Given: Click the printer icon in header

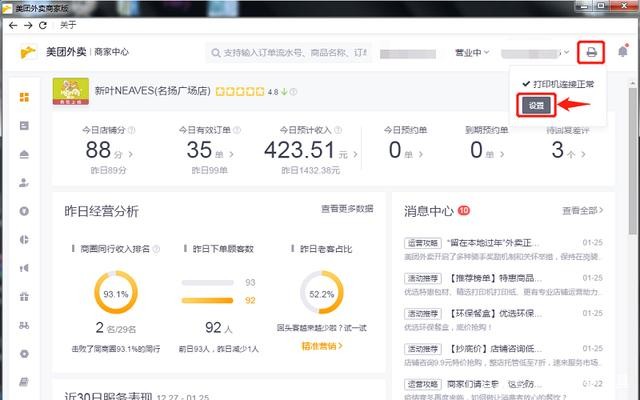Looking at the screenshot, I should click(x=591, y=52).
